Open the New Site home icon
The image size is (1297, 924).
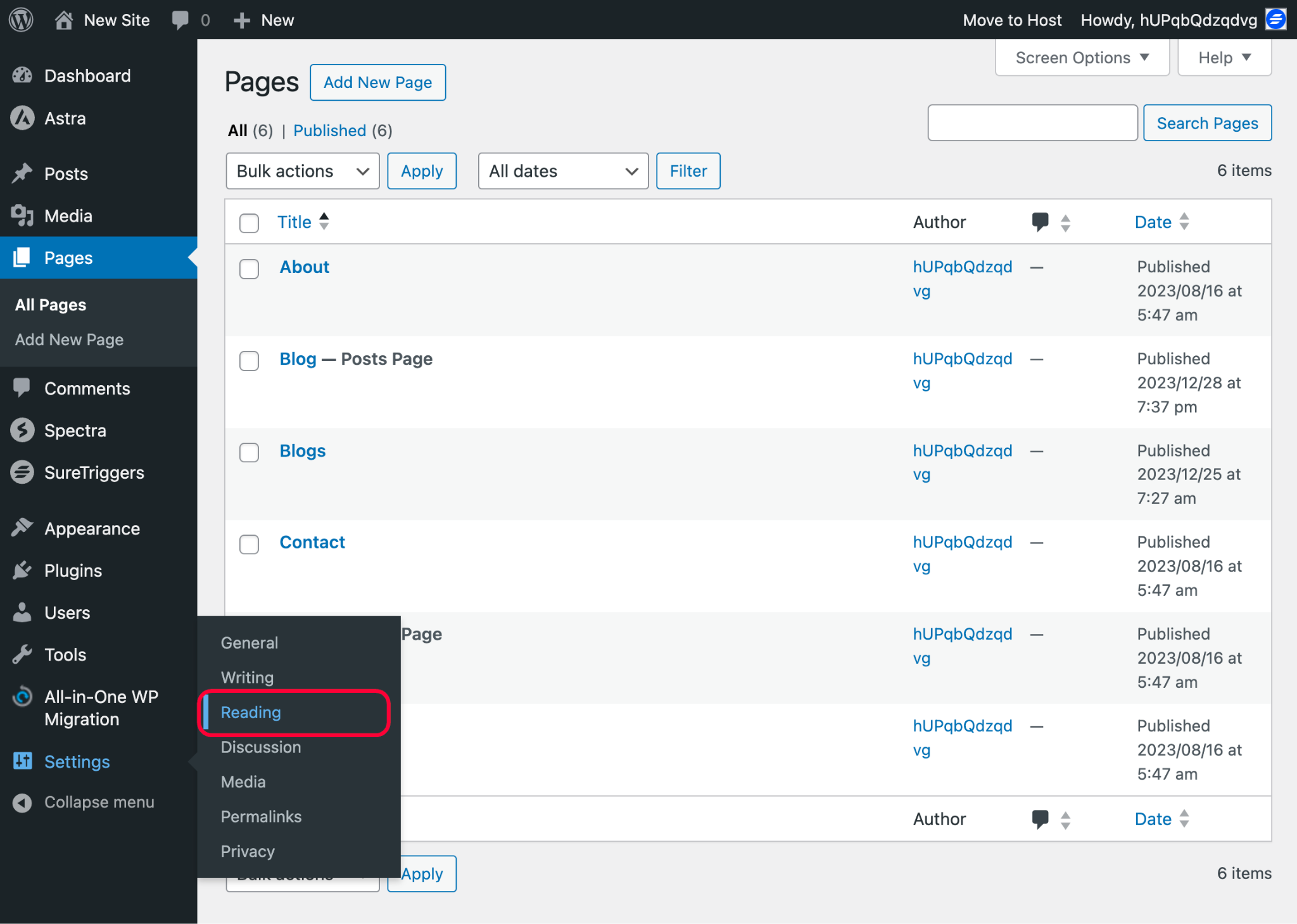pos(64,20)
